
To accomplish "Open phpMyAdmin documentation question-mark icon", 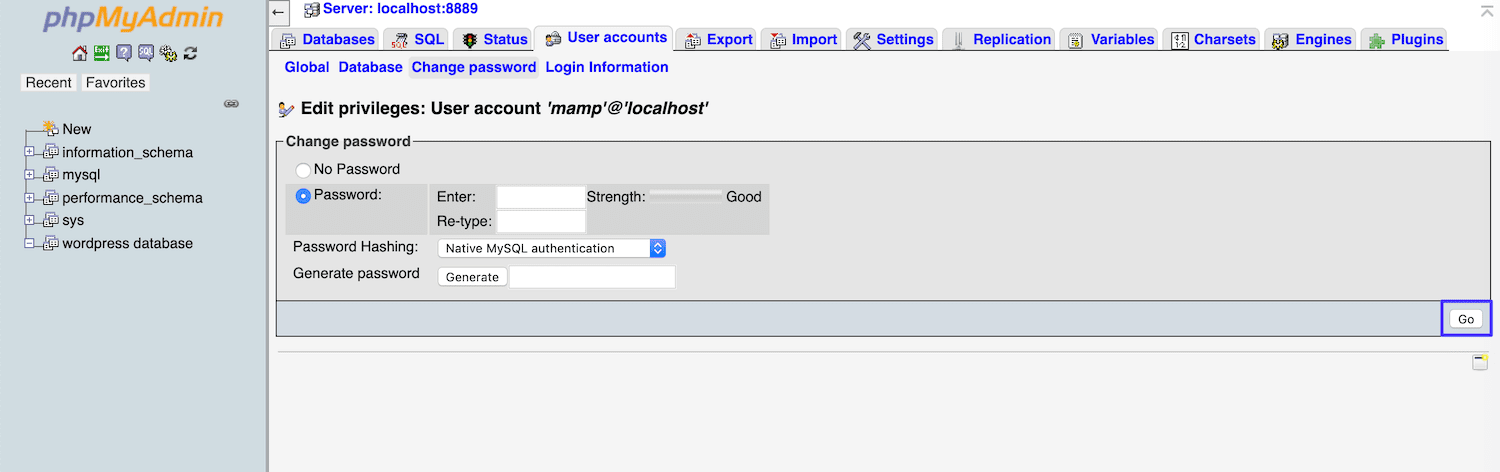I will (x=124, y=53).
